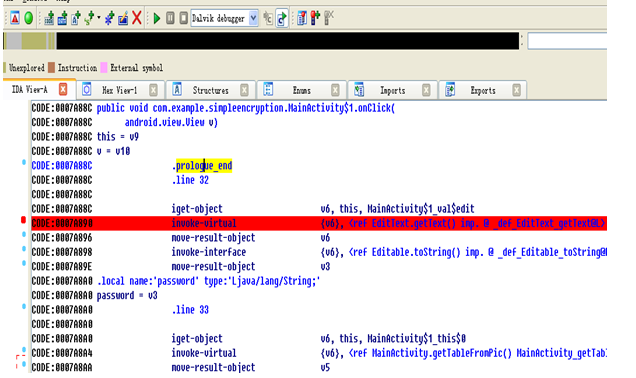Click 'EditText.getText()' reference on red line

pyautogui.click(x=414, y=223)
